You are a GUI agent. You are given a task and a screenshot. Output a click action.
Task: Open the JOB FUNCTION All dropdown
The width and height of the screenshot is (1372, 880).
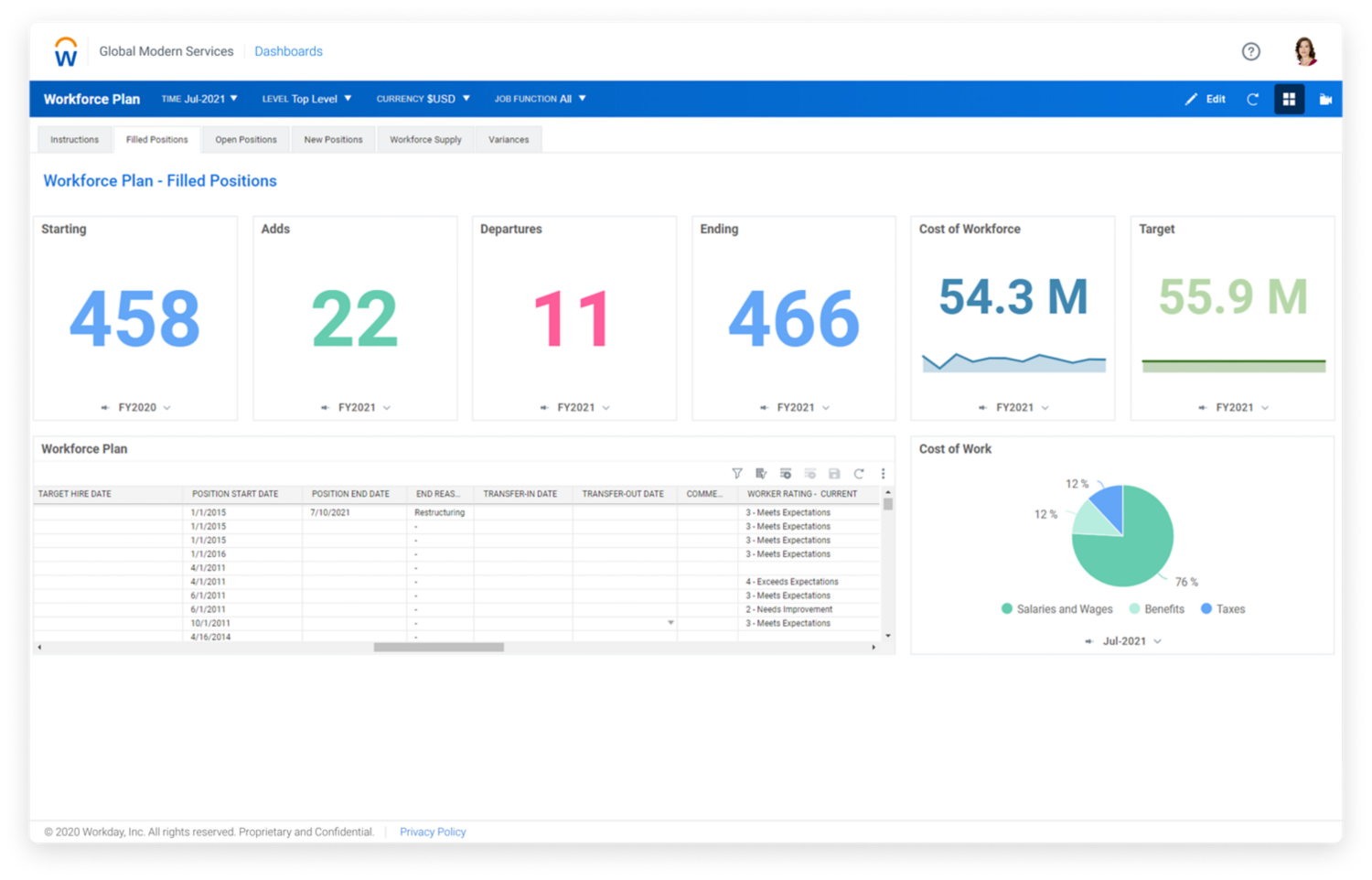coord(540,100)
